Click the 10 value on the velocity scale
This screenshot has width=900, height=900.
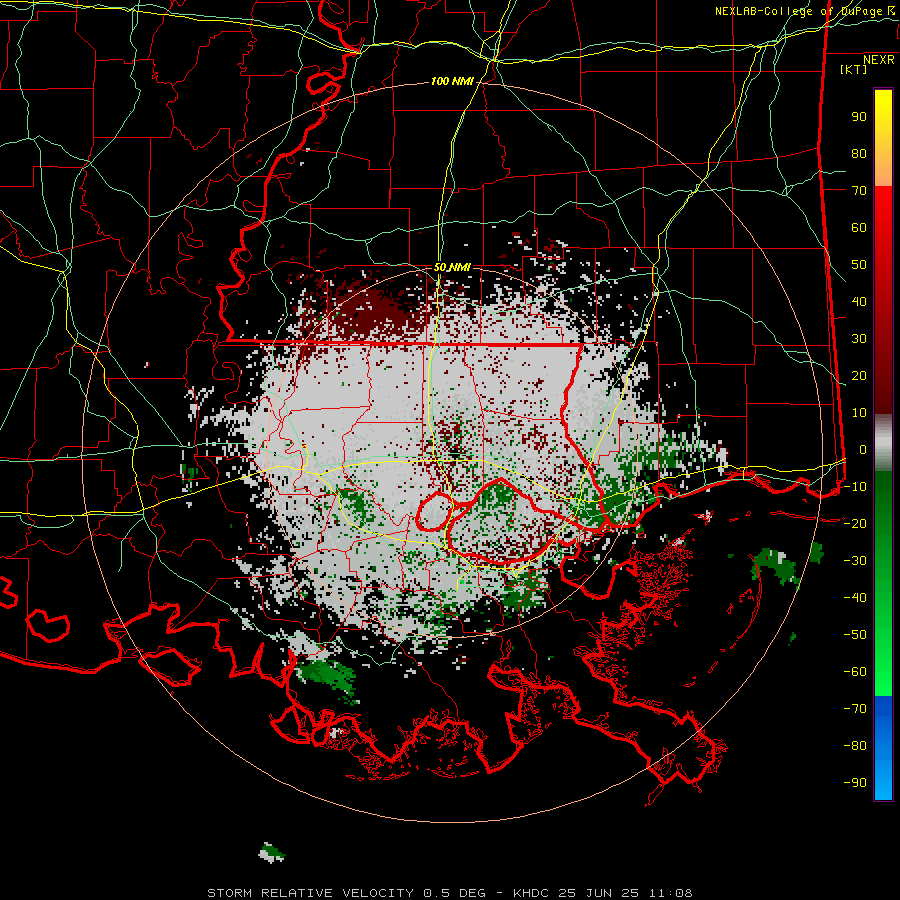pyautogui.click(x=859, y=413)
